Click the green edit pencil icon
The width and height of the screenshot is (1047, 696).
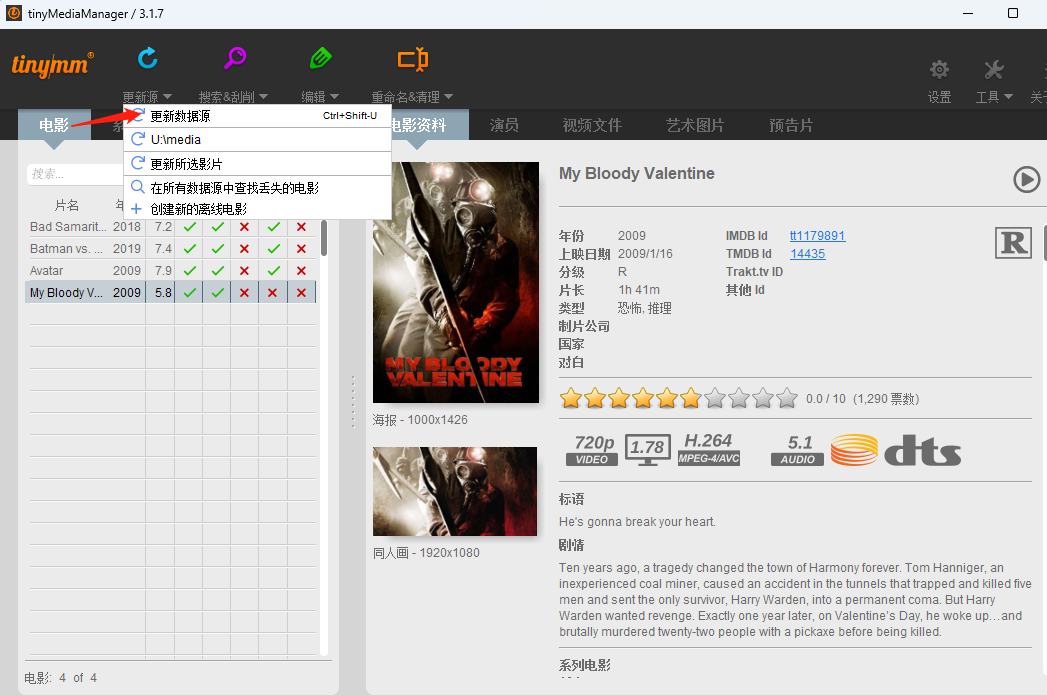[x=321, y=59]
